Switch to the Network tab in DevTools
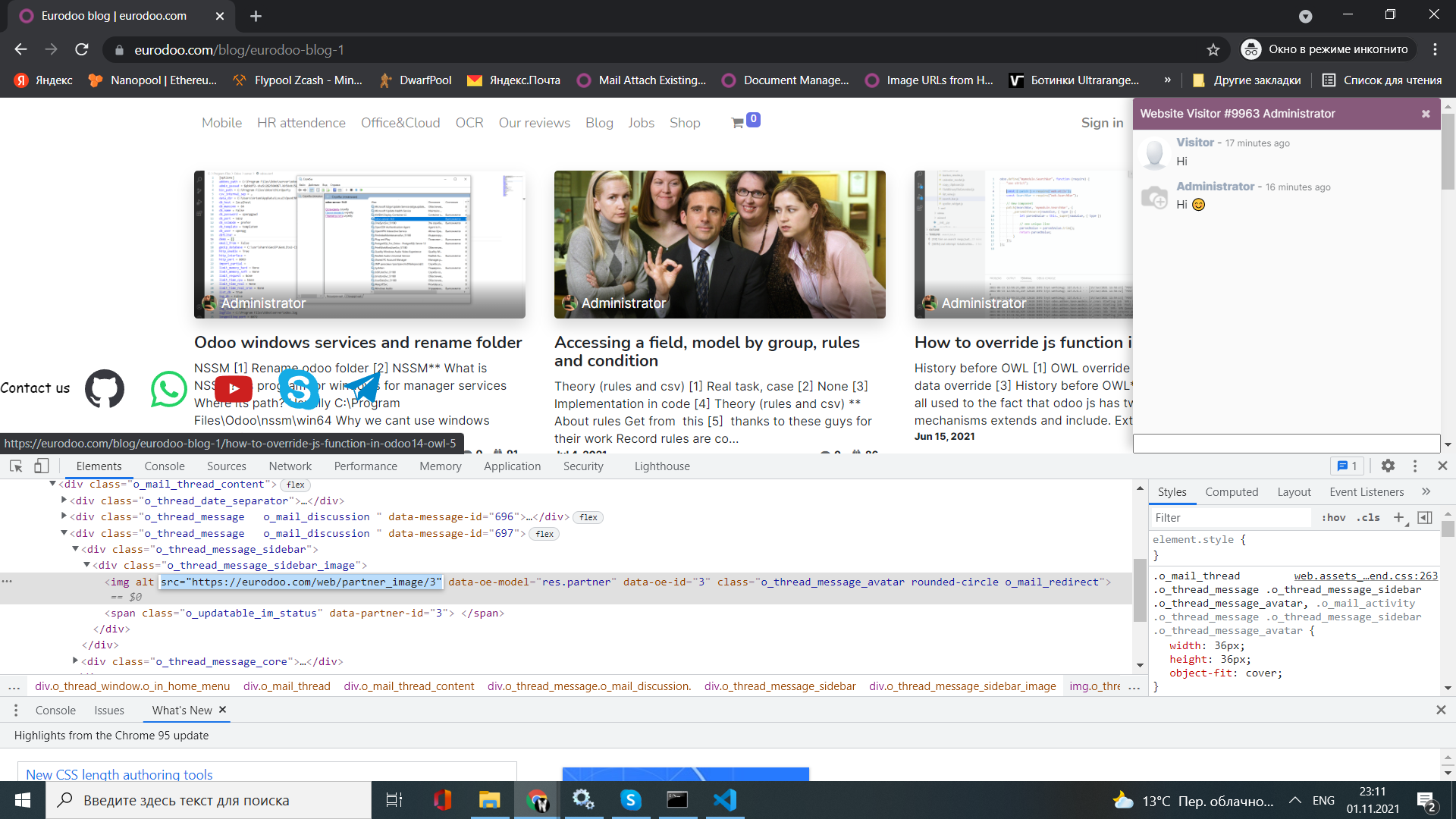This screenshot has height=819, width=1456. (x=290, y=466)
